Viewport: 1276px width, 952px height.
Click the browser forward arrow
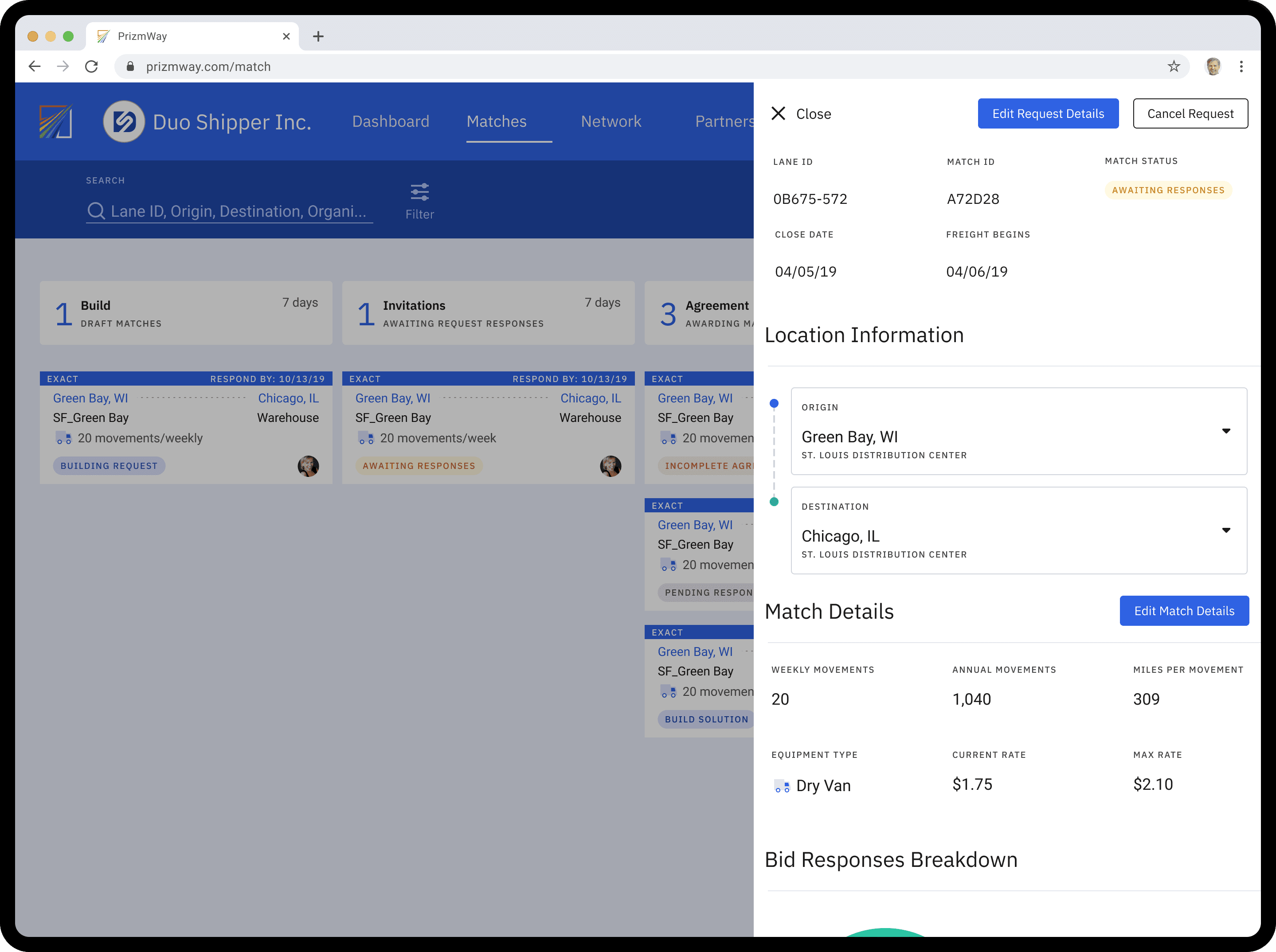tap(63, 66)
